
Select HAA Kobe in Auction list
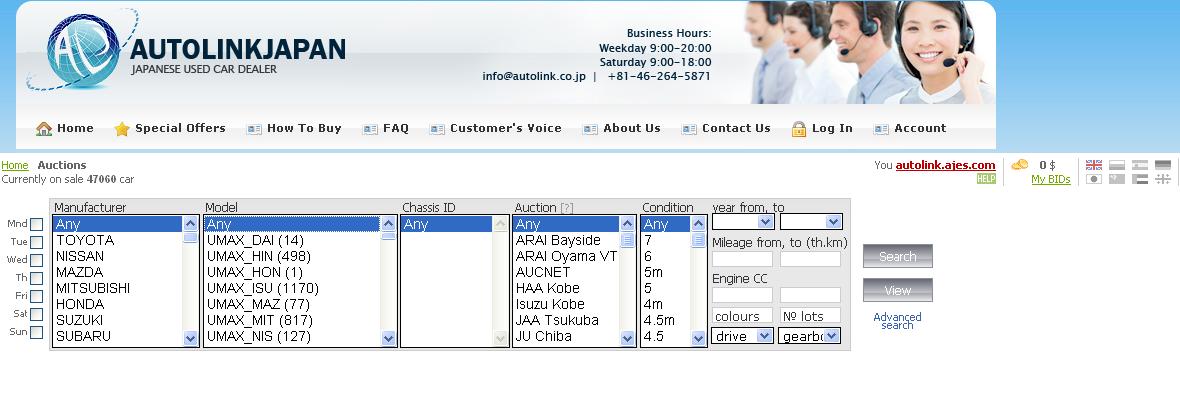click(567, 288)
